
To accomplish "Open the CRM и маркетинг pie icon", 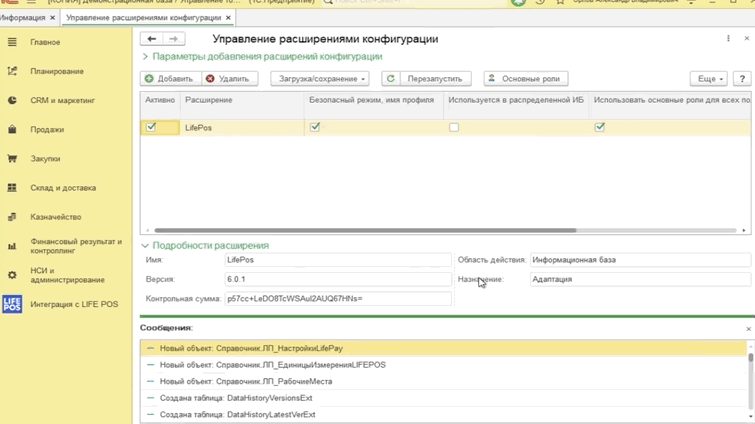I will (12, 100).
